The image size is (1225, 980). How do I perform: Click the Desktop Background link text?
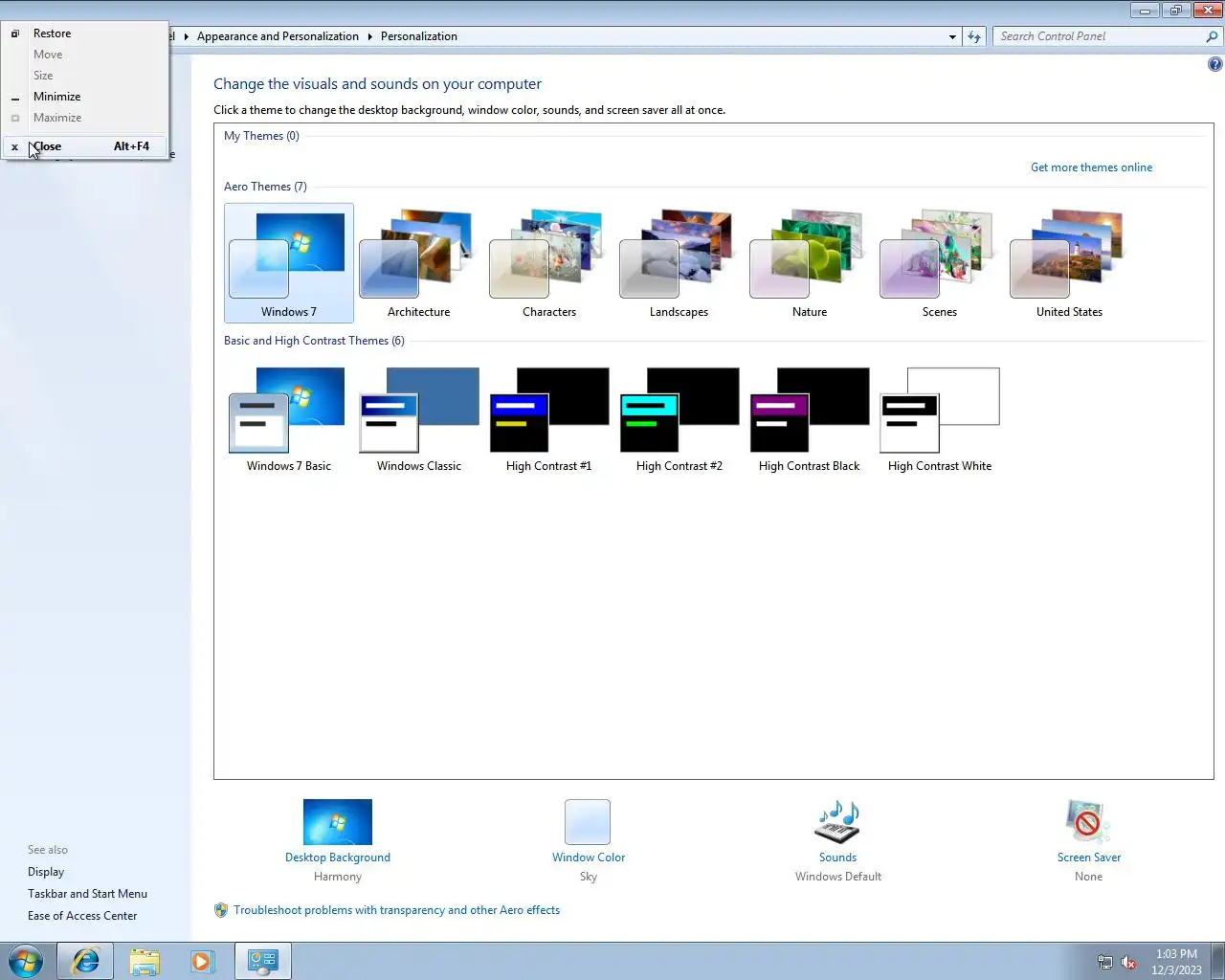pos(337,857)
